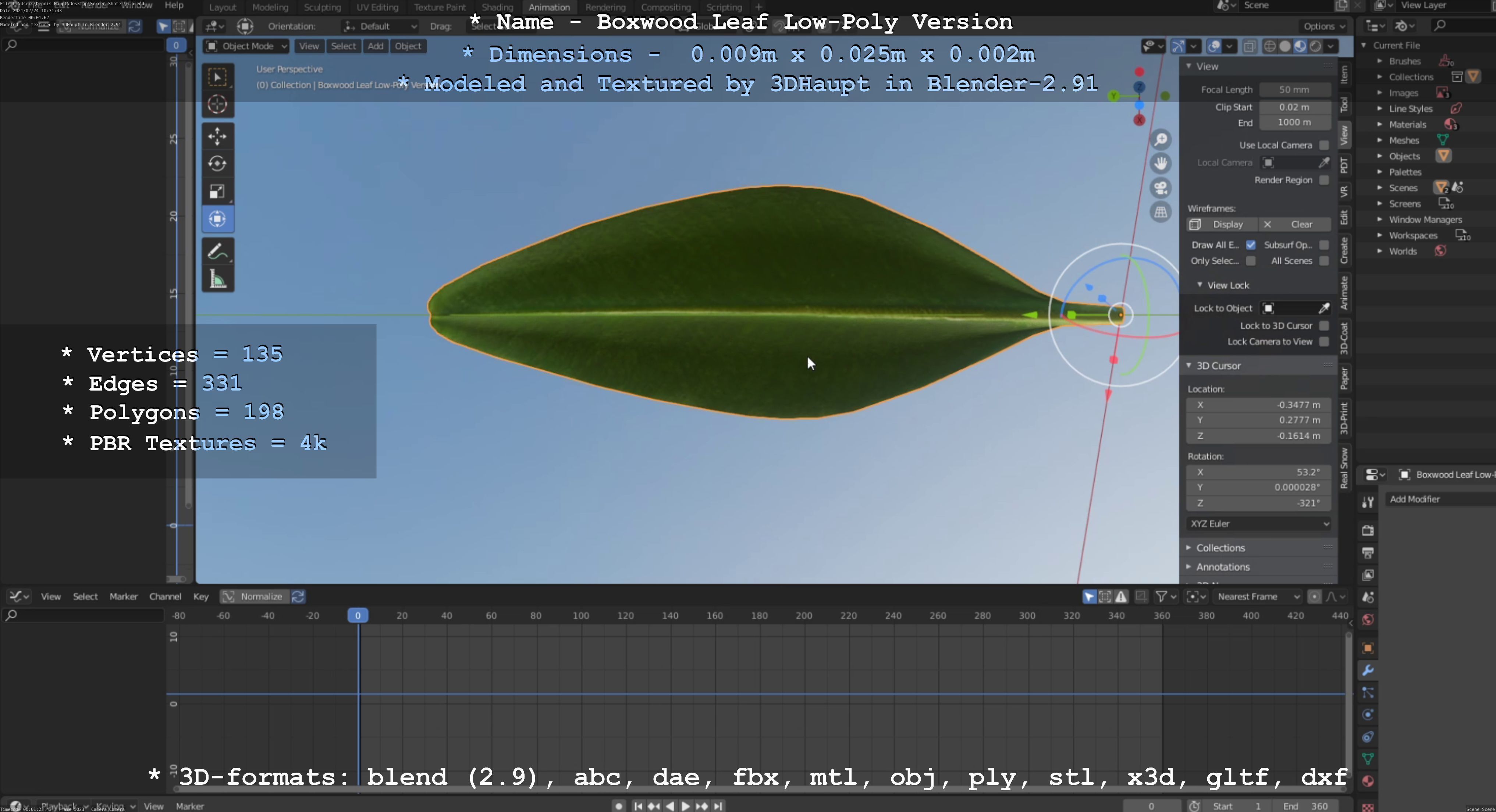Open the Physics properties icon

pyautogui.click(x=1368, y=715)
